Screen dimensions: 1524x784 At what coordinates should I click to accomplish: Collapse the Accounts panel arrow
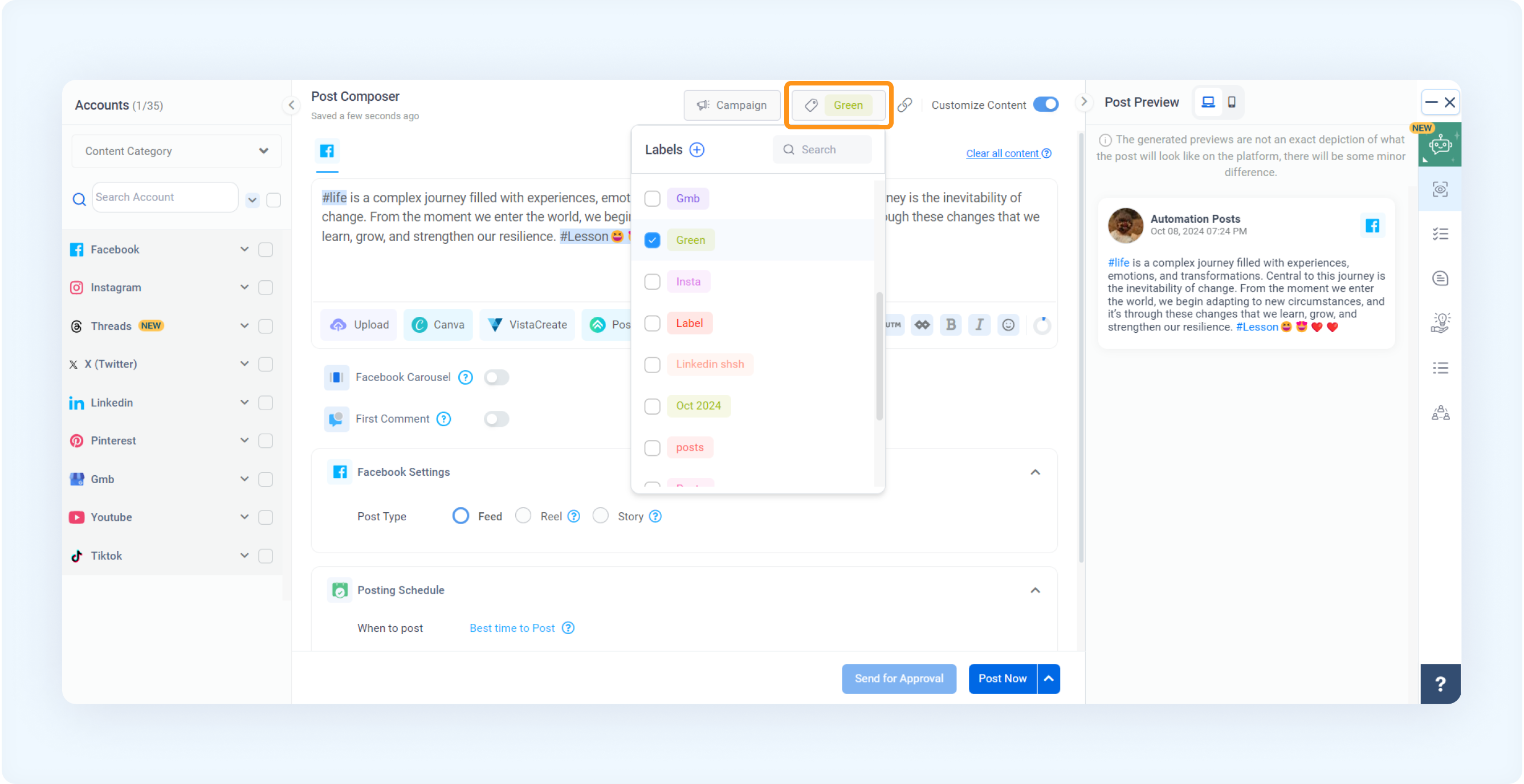[291, 105]
